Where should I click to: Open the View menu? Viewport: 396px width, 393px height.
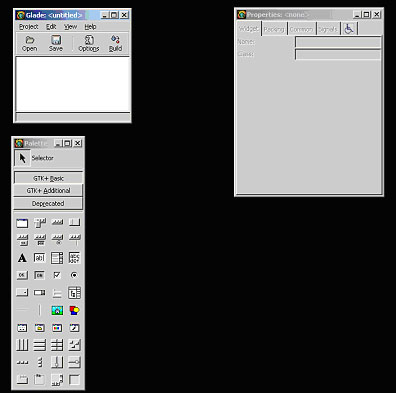pos(70,27)
